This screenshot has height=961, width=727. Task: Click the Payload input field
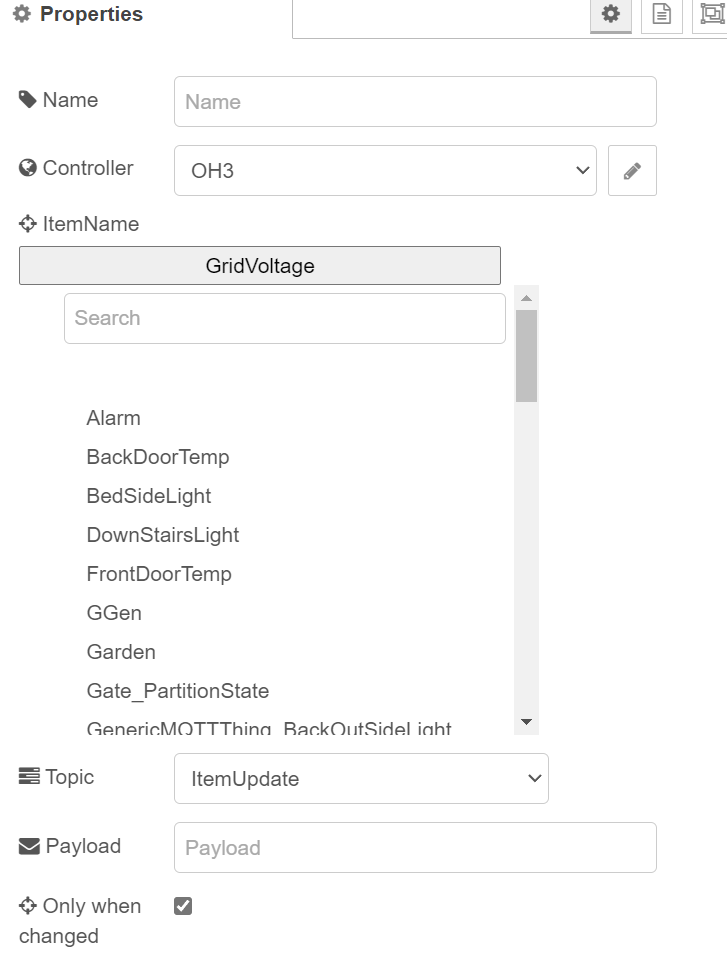(415, 848)
